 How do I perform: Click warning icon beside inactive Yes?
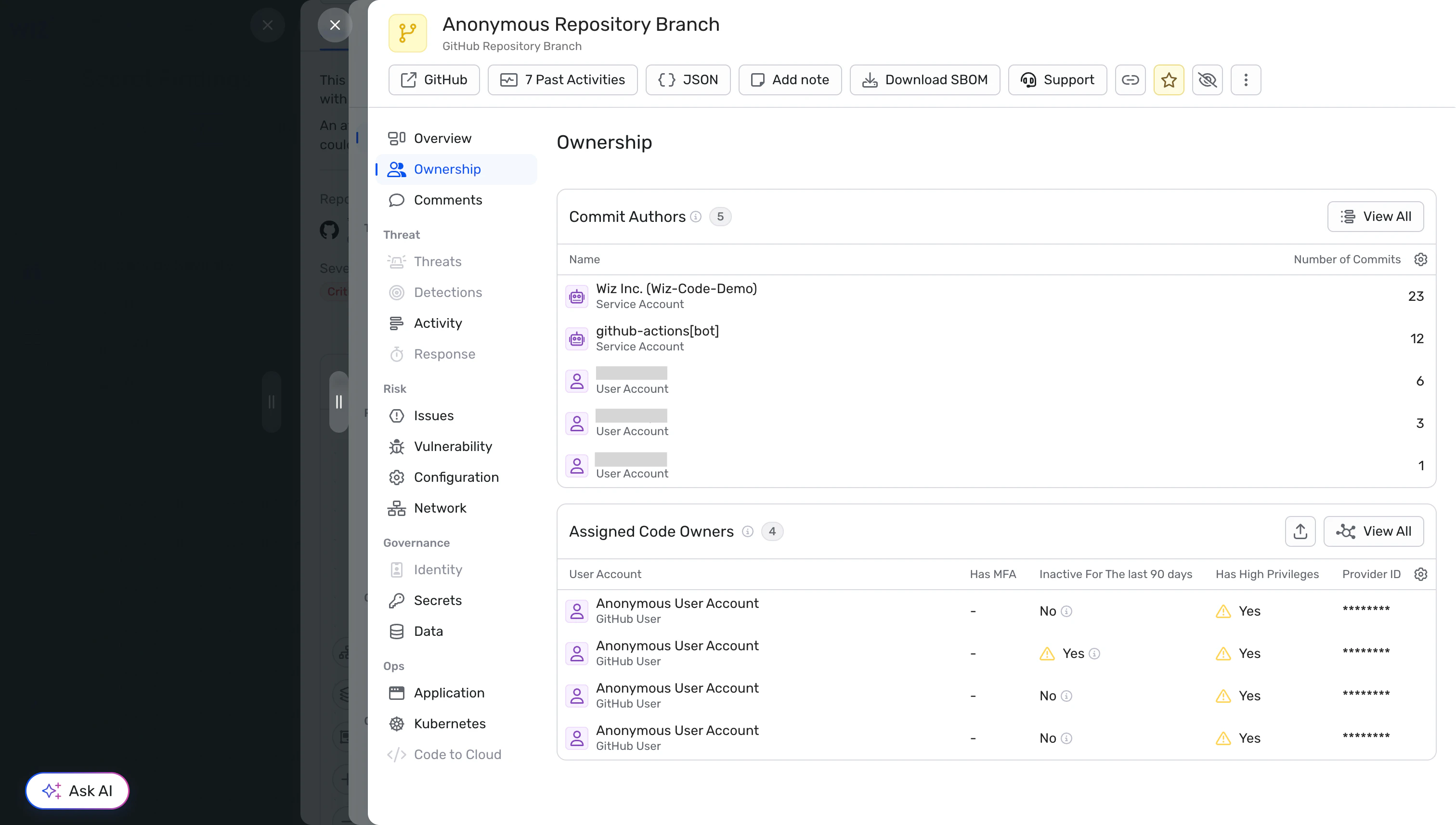[1047, 654]
